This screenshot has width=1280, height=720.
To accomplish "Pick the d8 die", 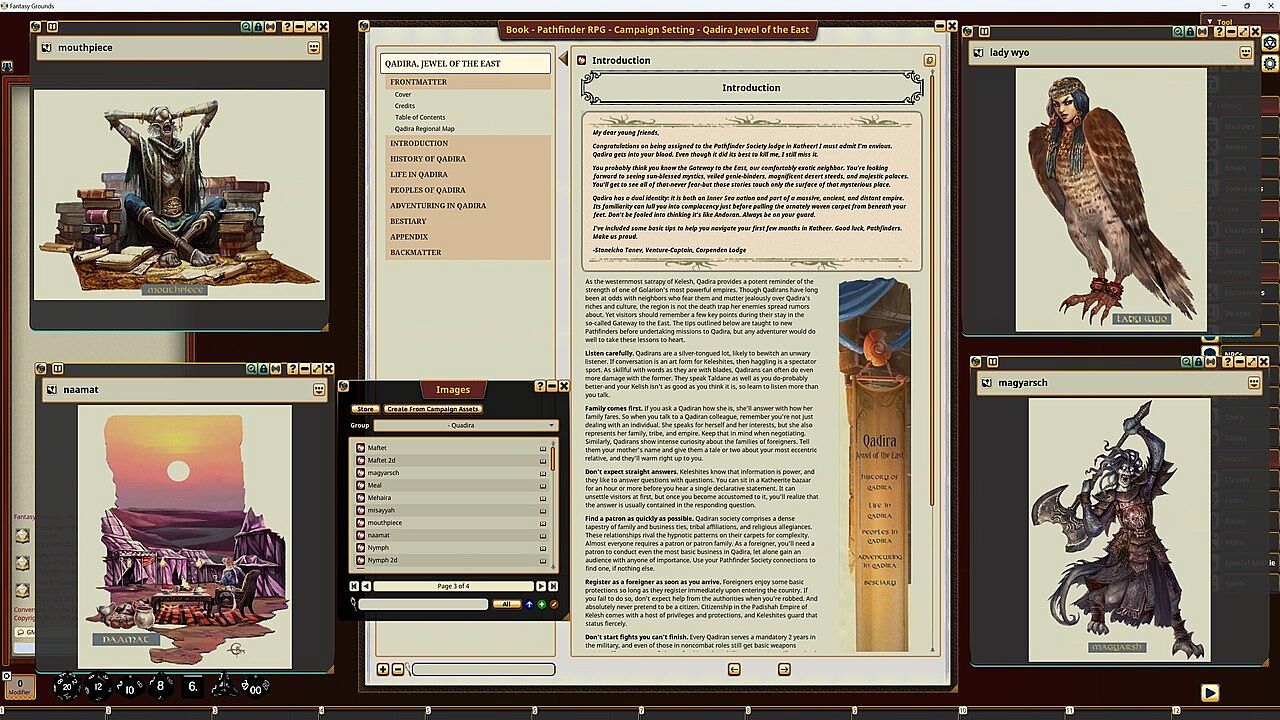I will pos(160,686).
